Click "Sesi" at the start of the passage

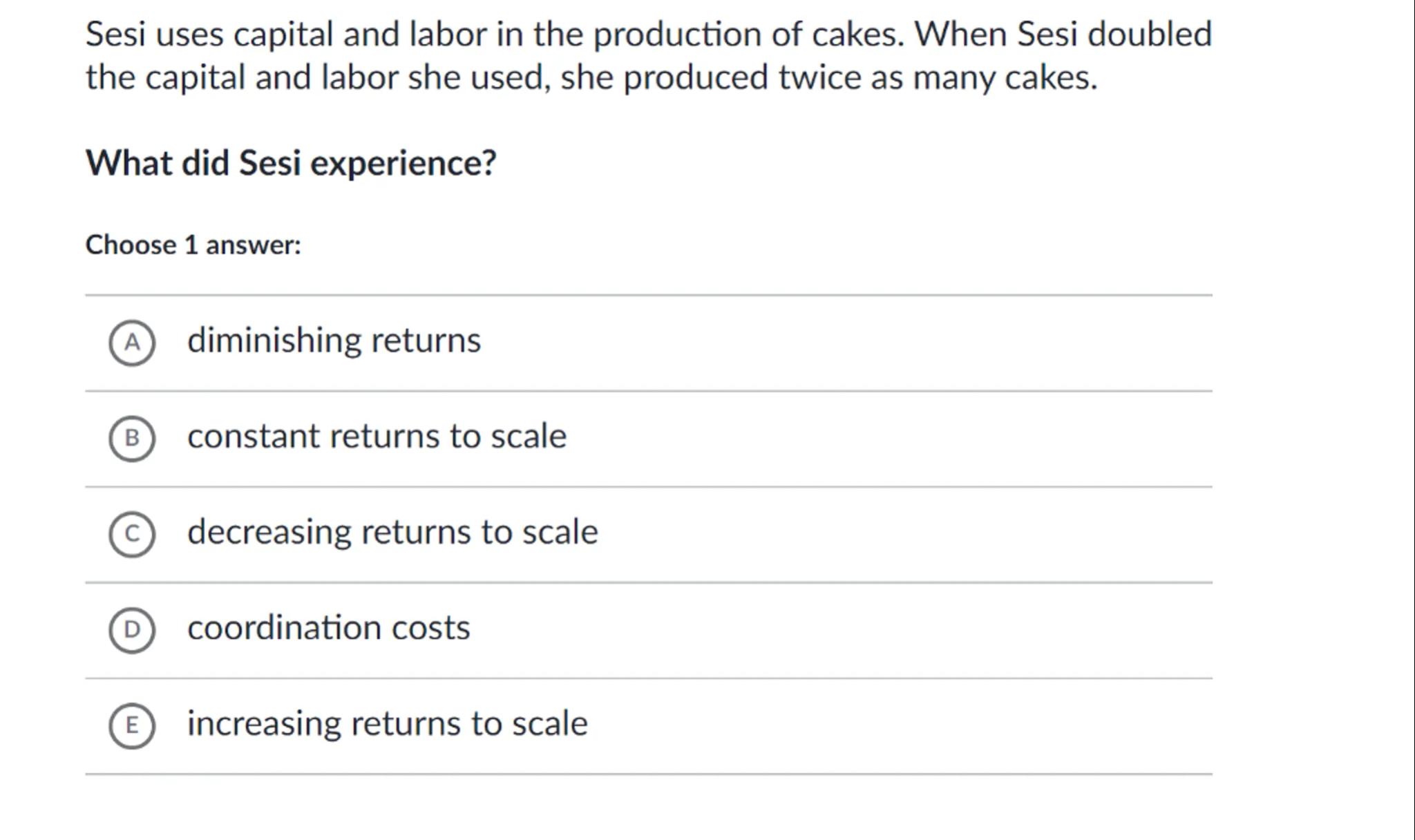[x=115, y=34]
